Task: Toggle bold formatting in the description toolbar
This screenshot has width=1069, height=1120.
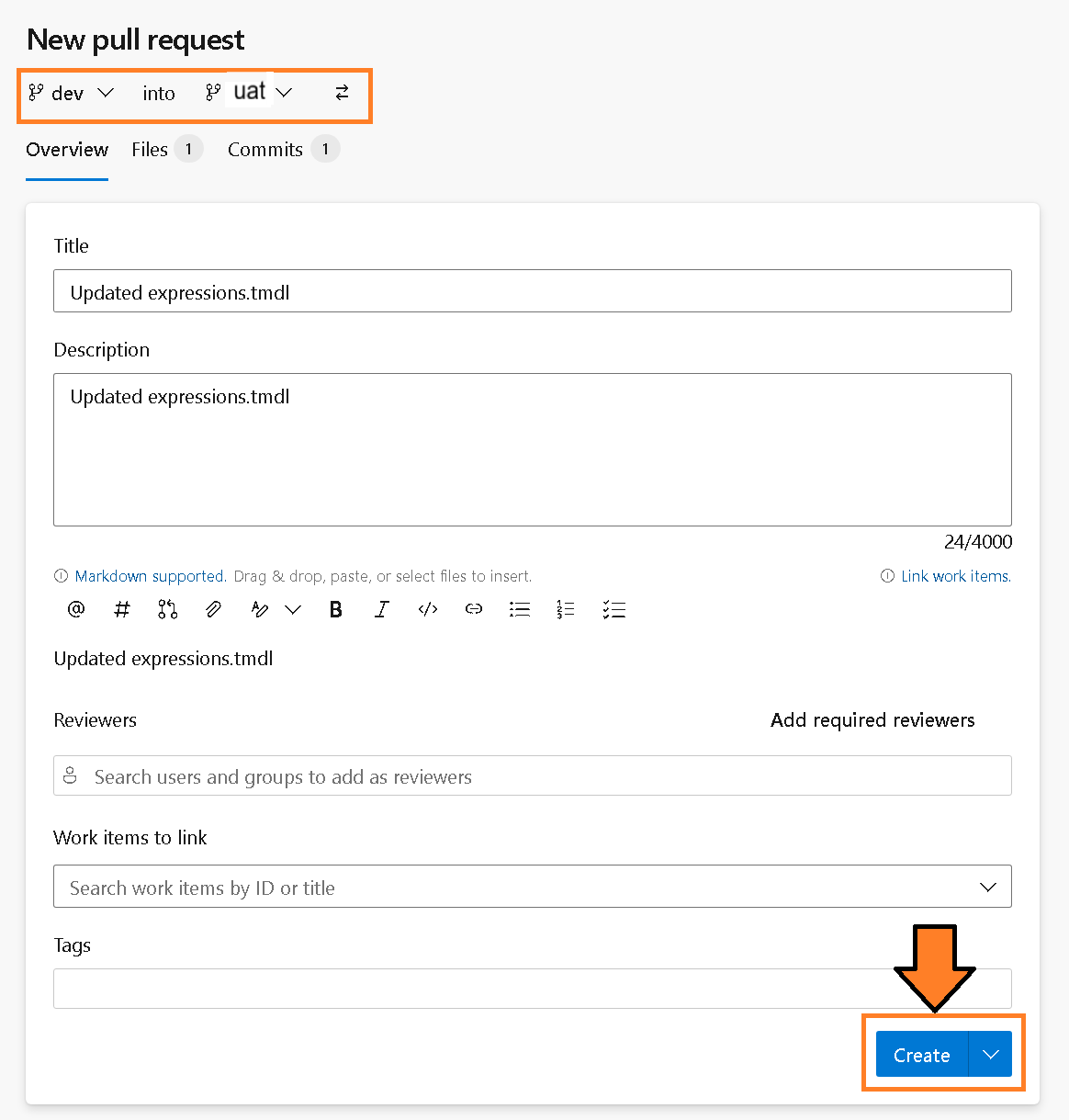Action: 336,609
